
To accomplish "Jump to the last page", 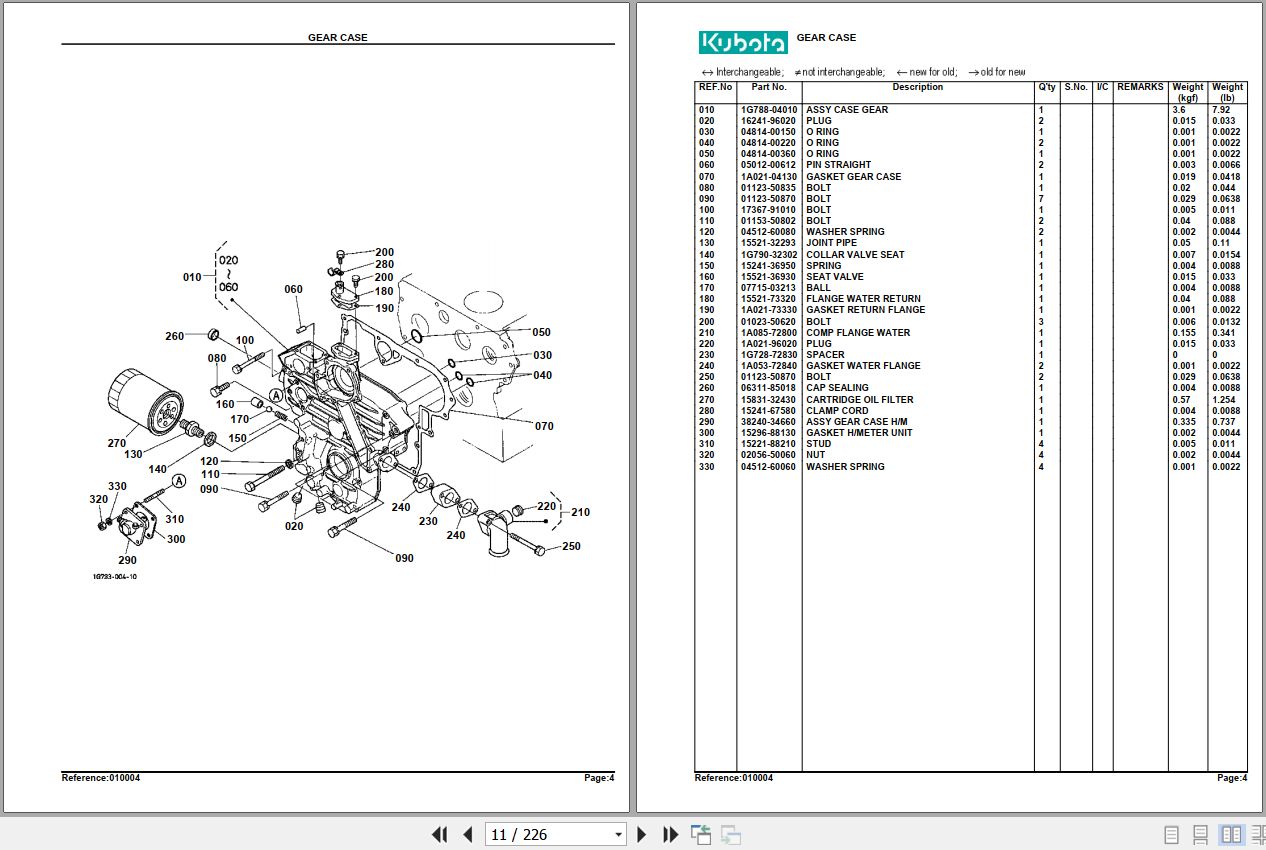I will click(671, 834).
